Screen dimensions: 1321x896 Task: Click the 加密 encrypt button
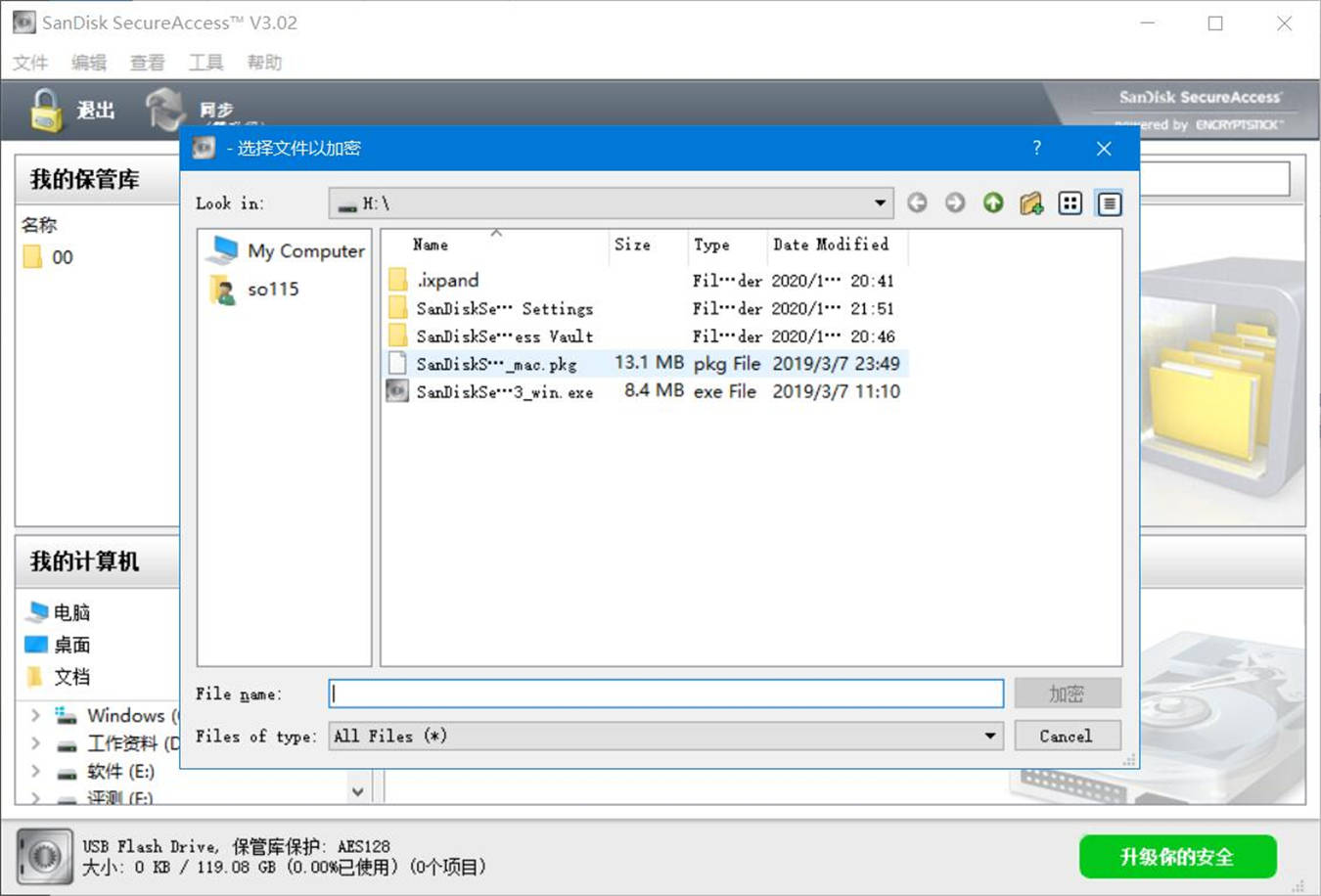click(1067, 694)
